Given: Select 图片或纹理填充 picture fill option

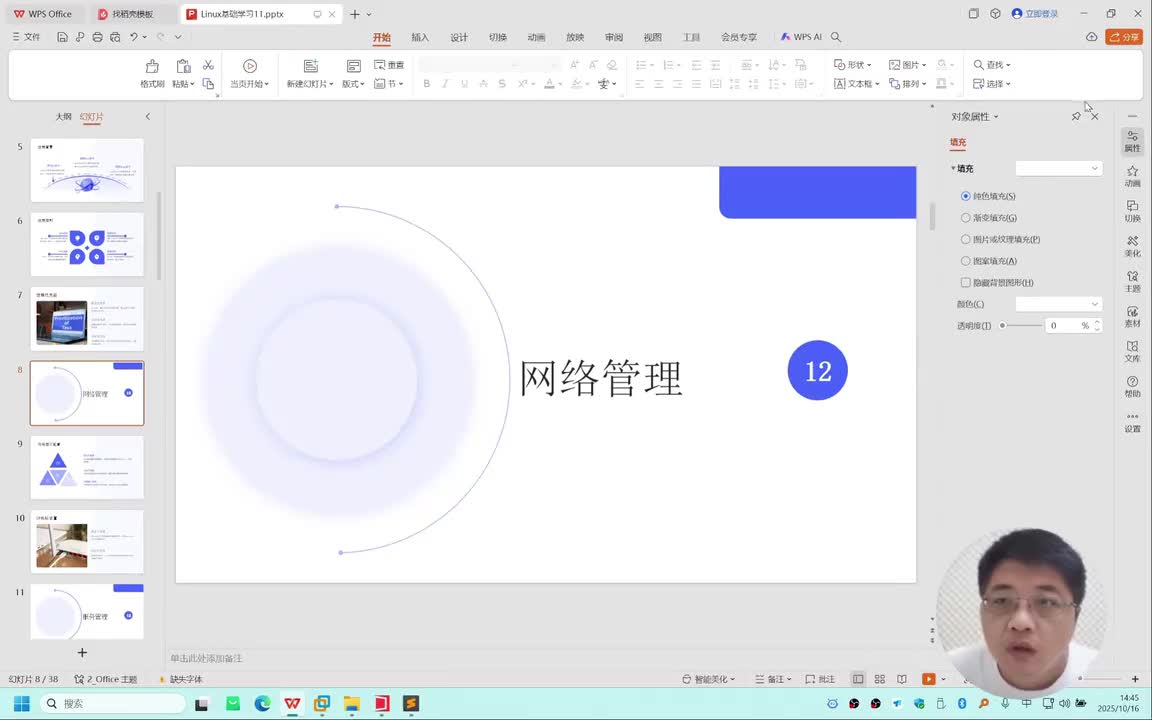Looking at the screenshot, I should [x=965, y=239].
